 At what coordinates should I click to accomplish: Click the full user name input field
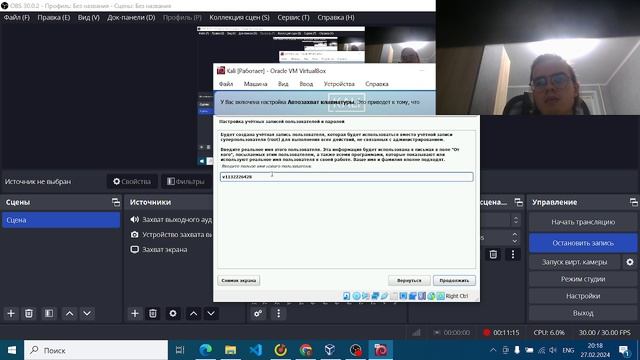coord(347,177)
